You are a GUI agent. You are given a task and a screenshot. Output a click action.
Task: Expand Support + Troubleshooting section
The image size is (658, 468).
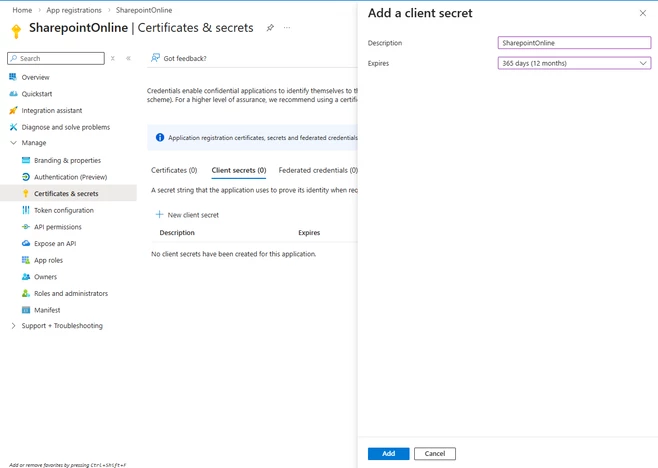(13, 326)
